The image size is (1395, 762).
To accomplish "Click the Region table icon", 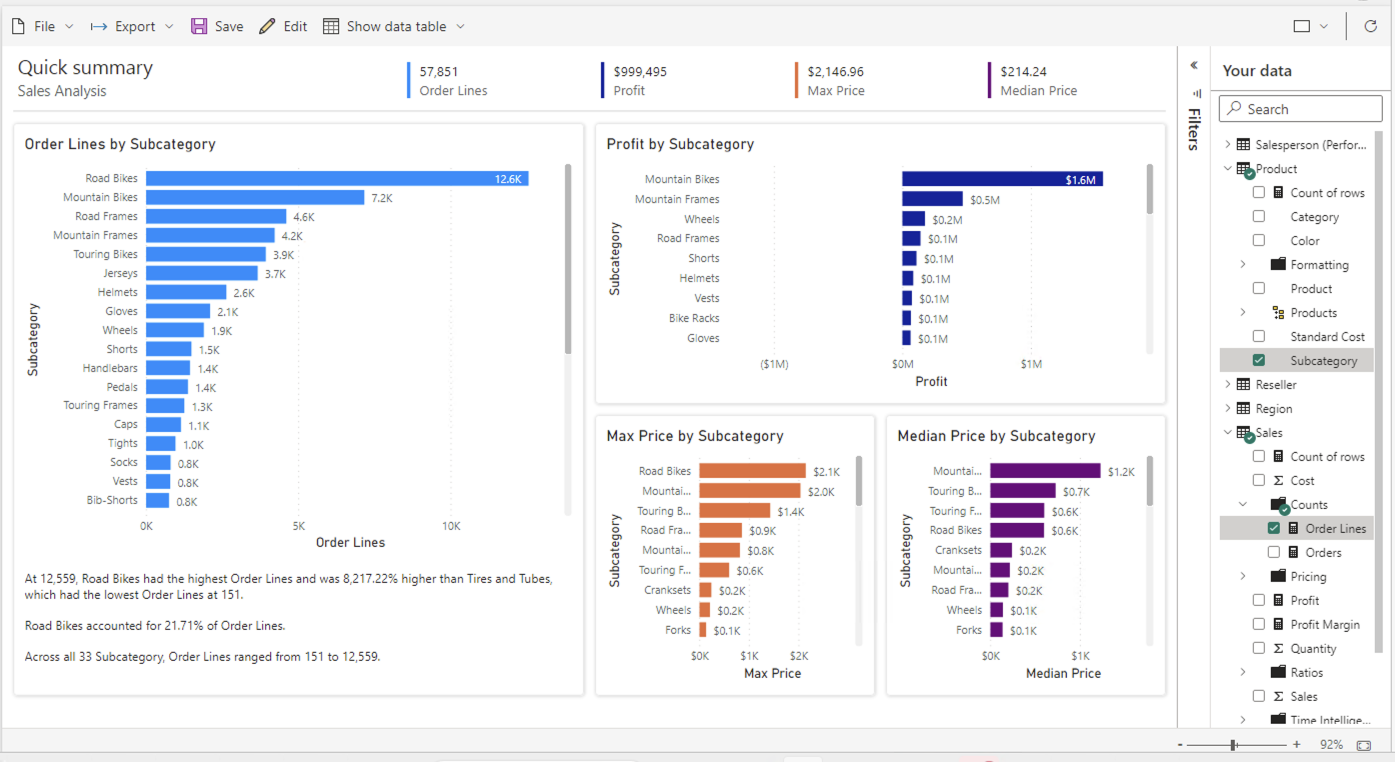I will 1243,409.
